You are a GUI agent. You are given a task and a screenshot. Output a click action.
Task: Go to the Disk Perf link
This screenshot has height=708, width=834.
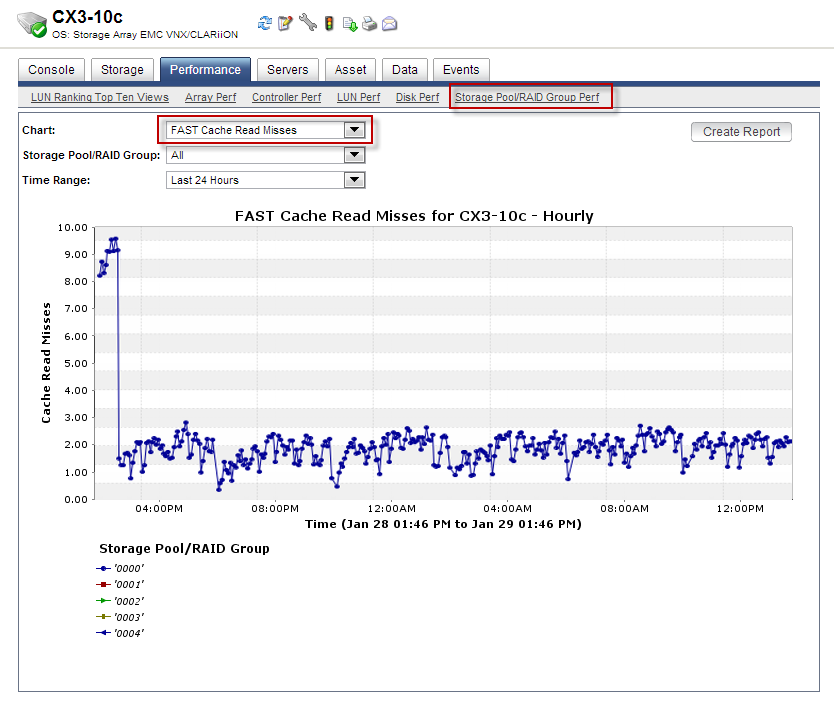point(418,97)
